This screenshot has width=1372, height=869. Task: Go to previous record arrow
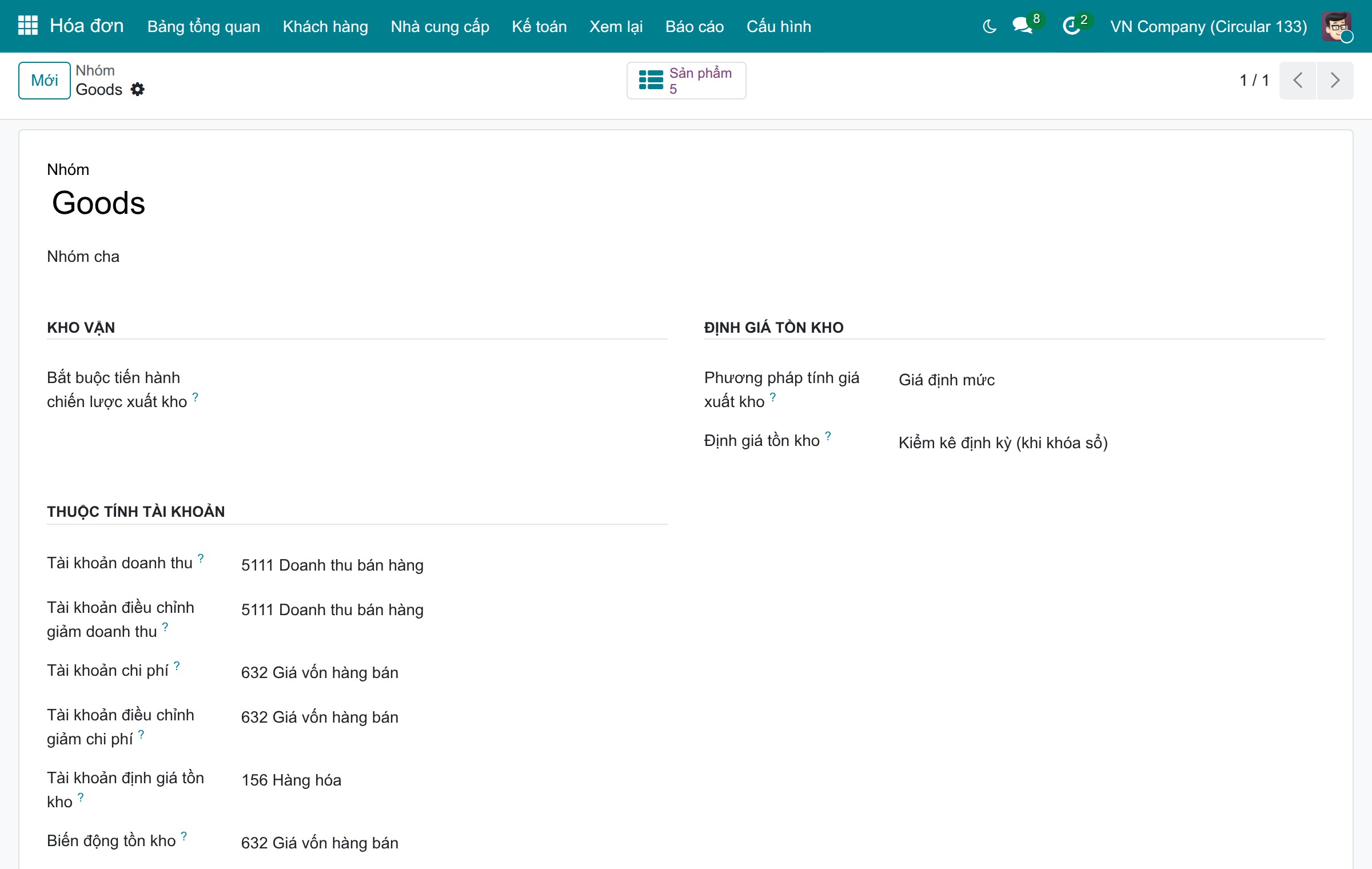pyautogui.click(x=1298, y=80)
